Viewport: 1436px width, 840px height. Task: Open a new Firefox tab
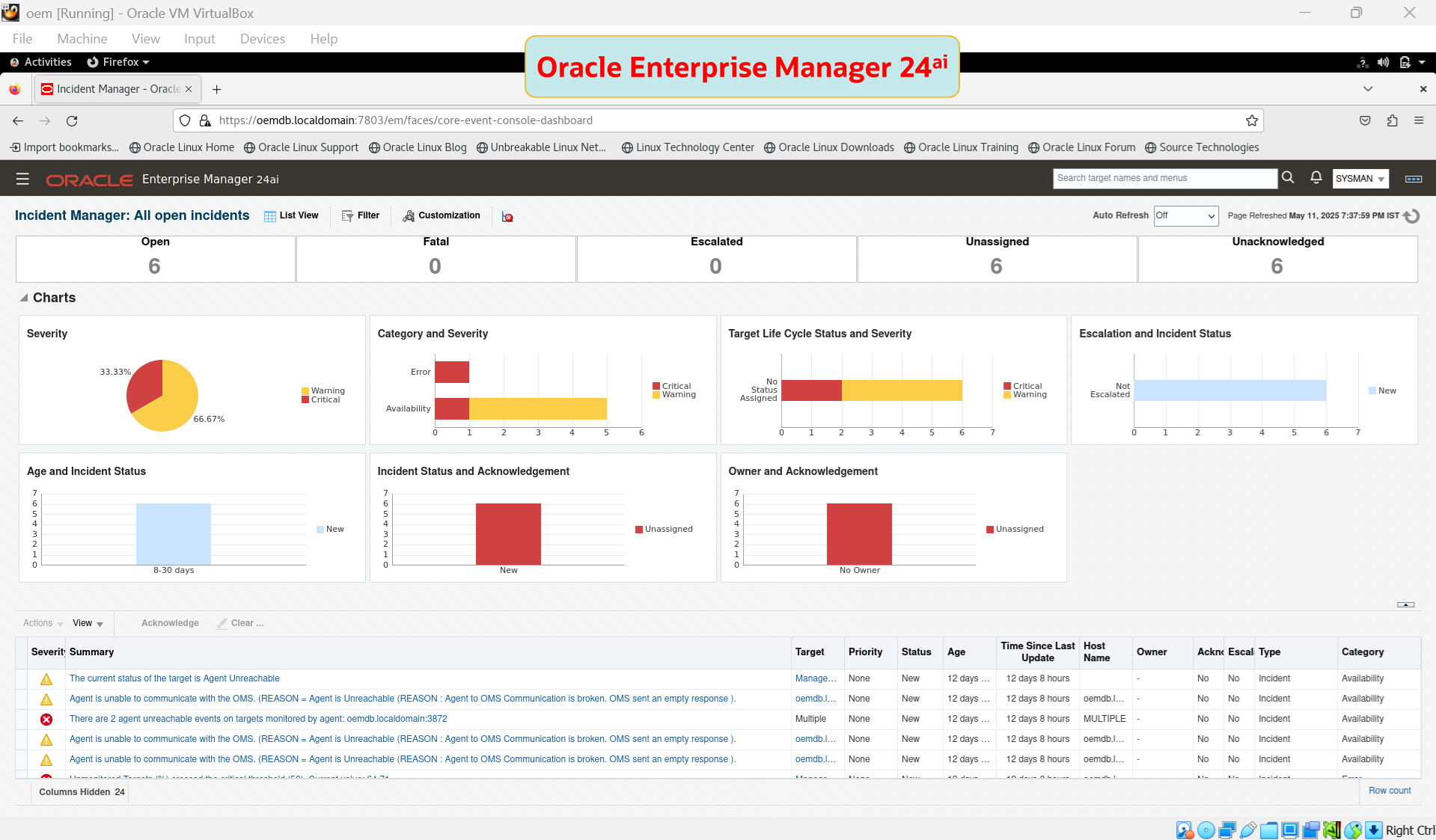(216, 89)
